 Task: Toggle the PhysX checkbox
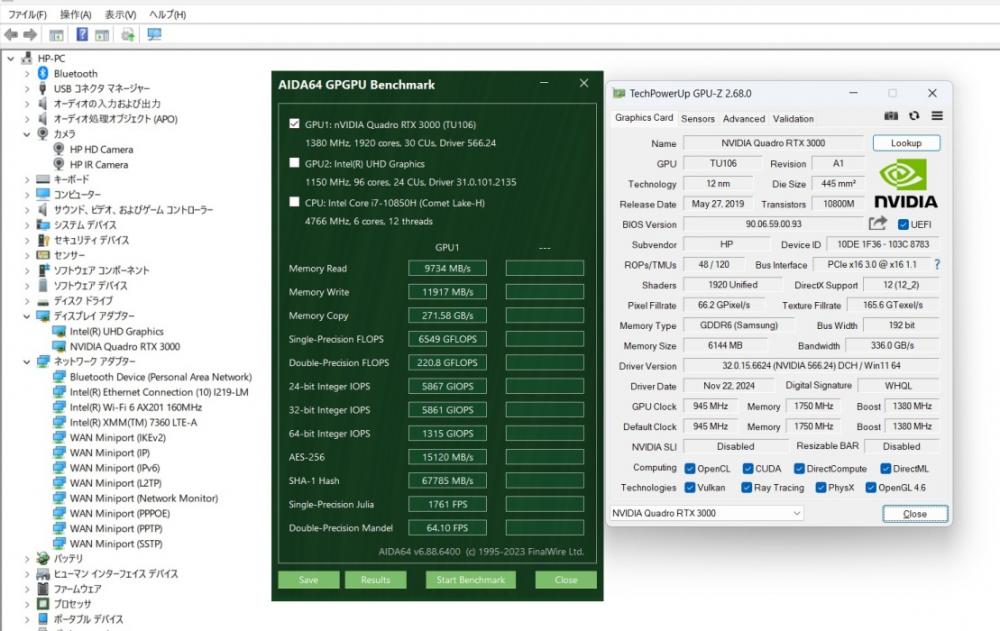click(821, 487)
